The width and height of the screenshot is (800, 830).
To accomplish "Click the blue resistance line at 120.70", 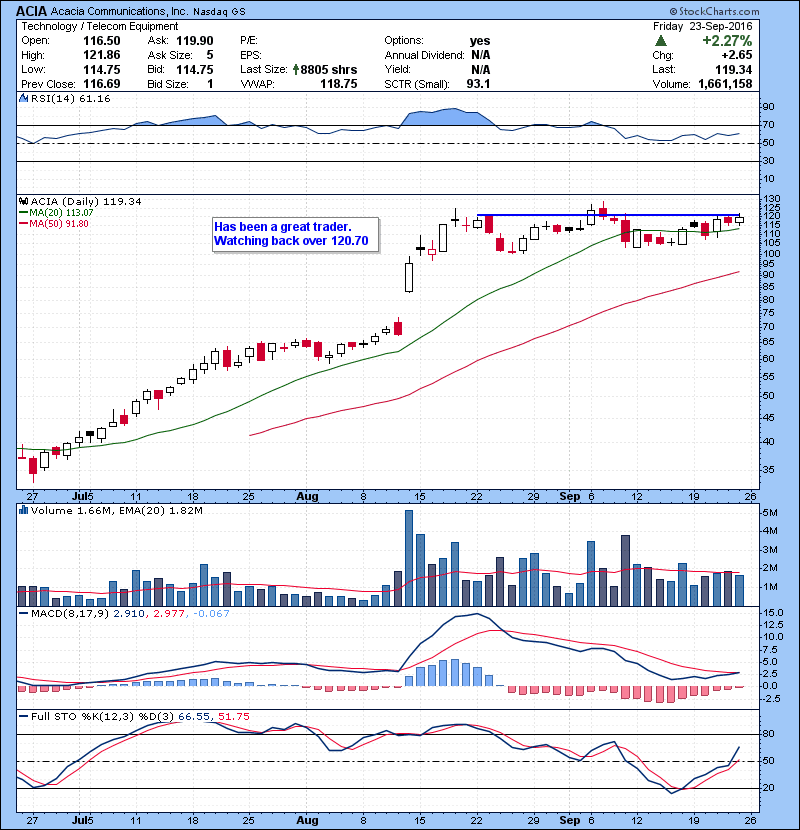I will coord(600,215).
